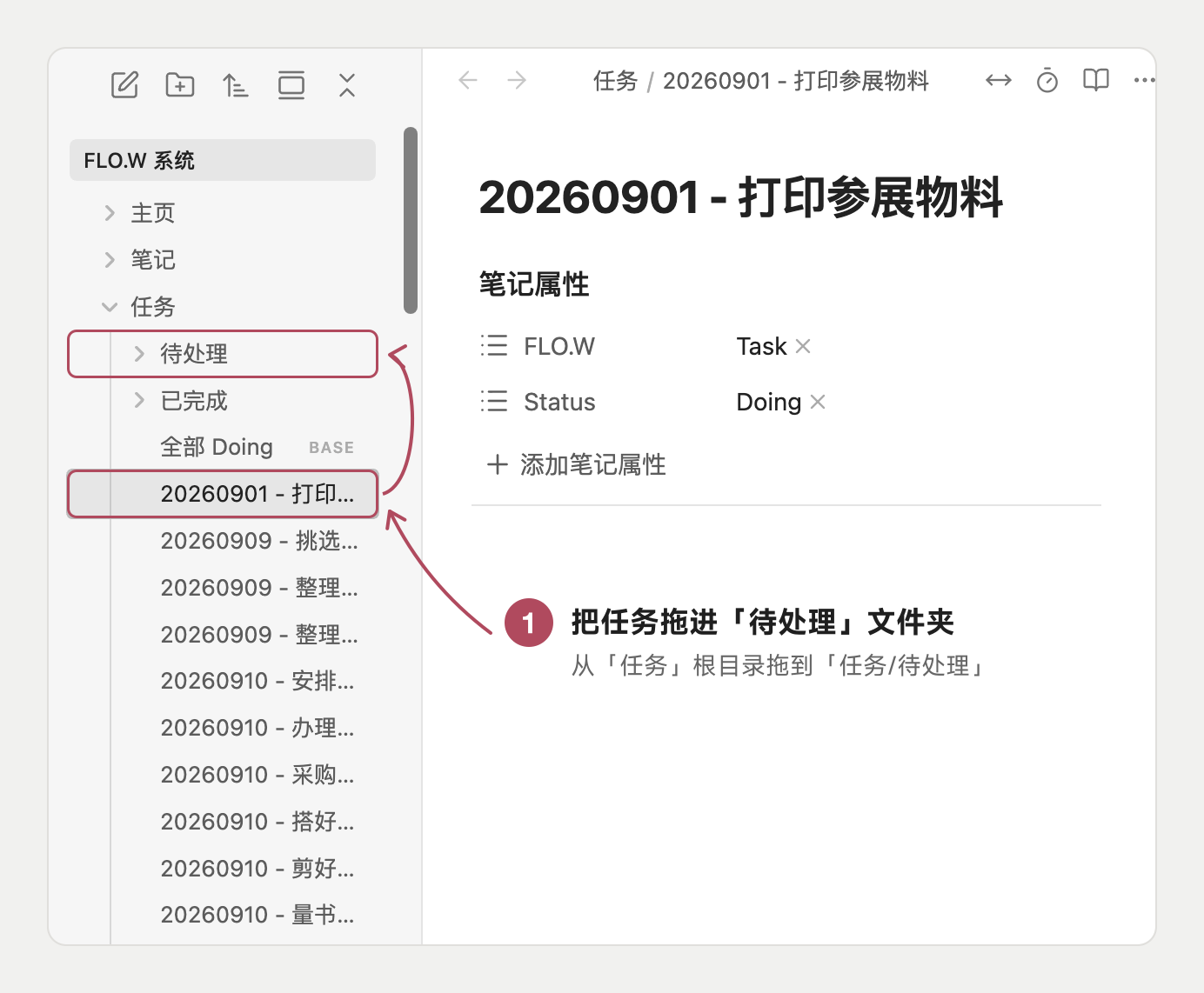The height and width of the screenshot is (993, 1204).
Task: Open note 20260901 - 打印 in sidebar
Action: (x=223, y=494)
